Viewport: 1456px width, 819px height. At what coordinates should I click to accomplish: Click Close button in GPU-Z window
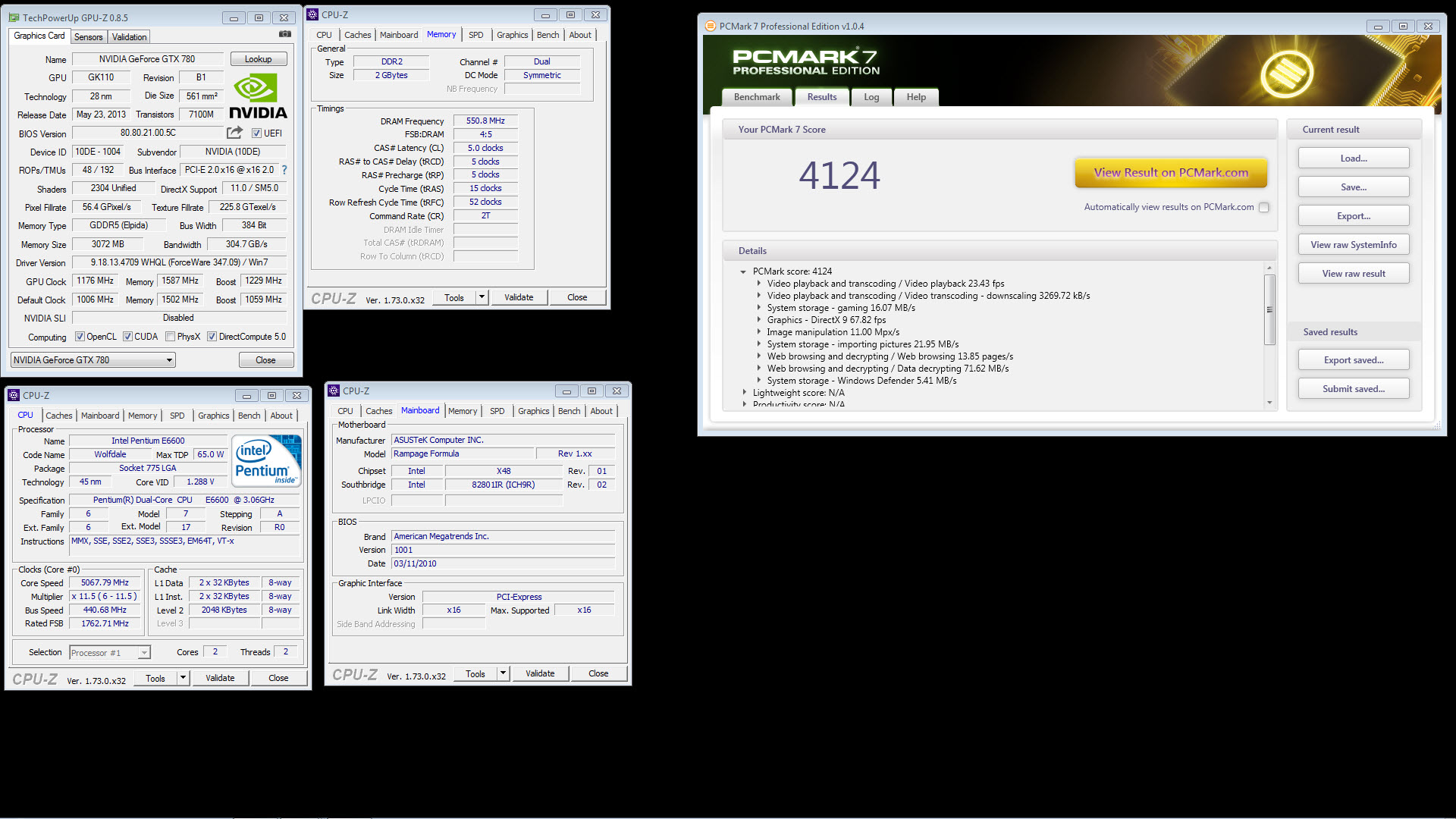click(265, 360)
